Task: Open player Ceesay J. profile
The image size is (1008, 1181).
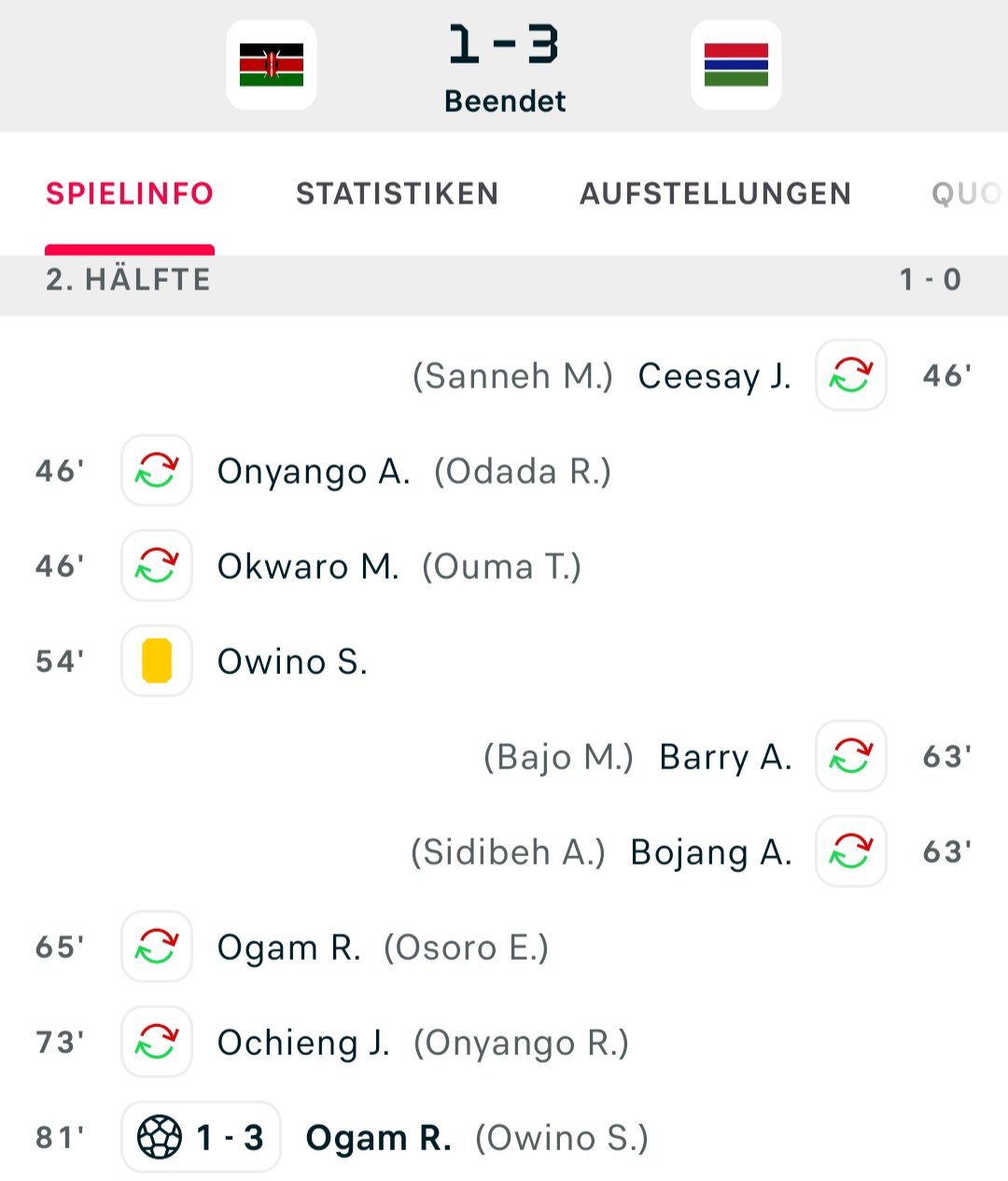Action: (x=715, y=376)
